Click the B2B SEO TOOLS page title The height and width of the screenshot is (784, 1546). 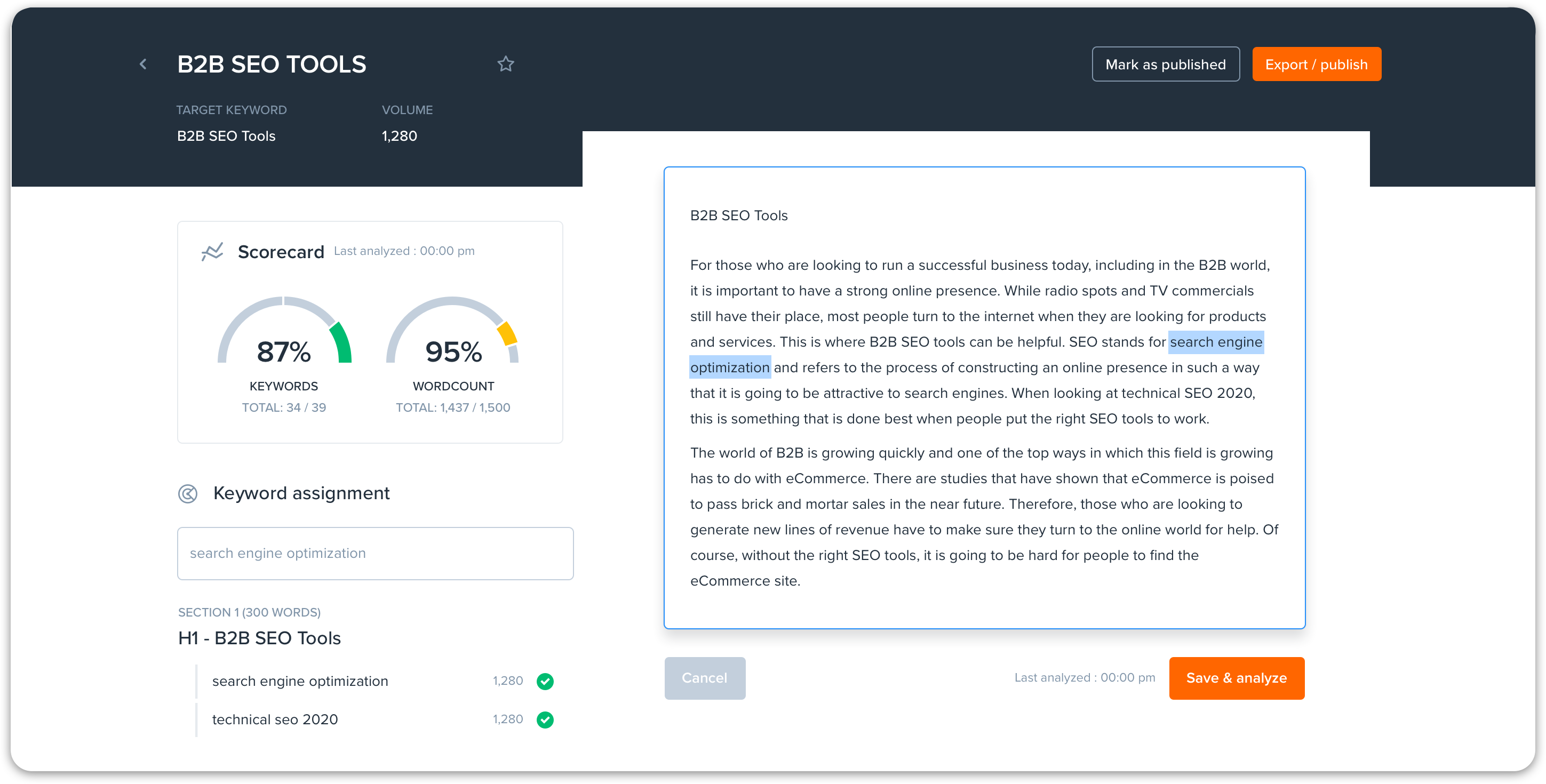[271, 64]
